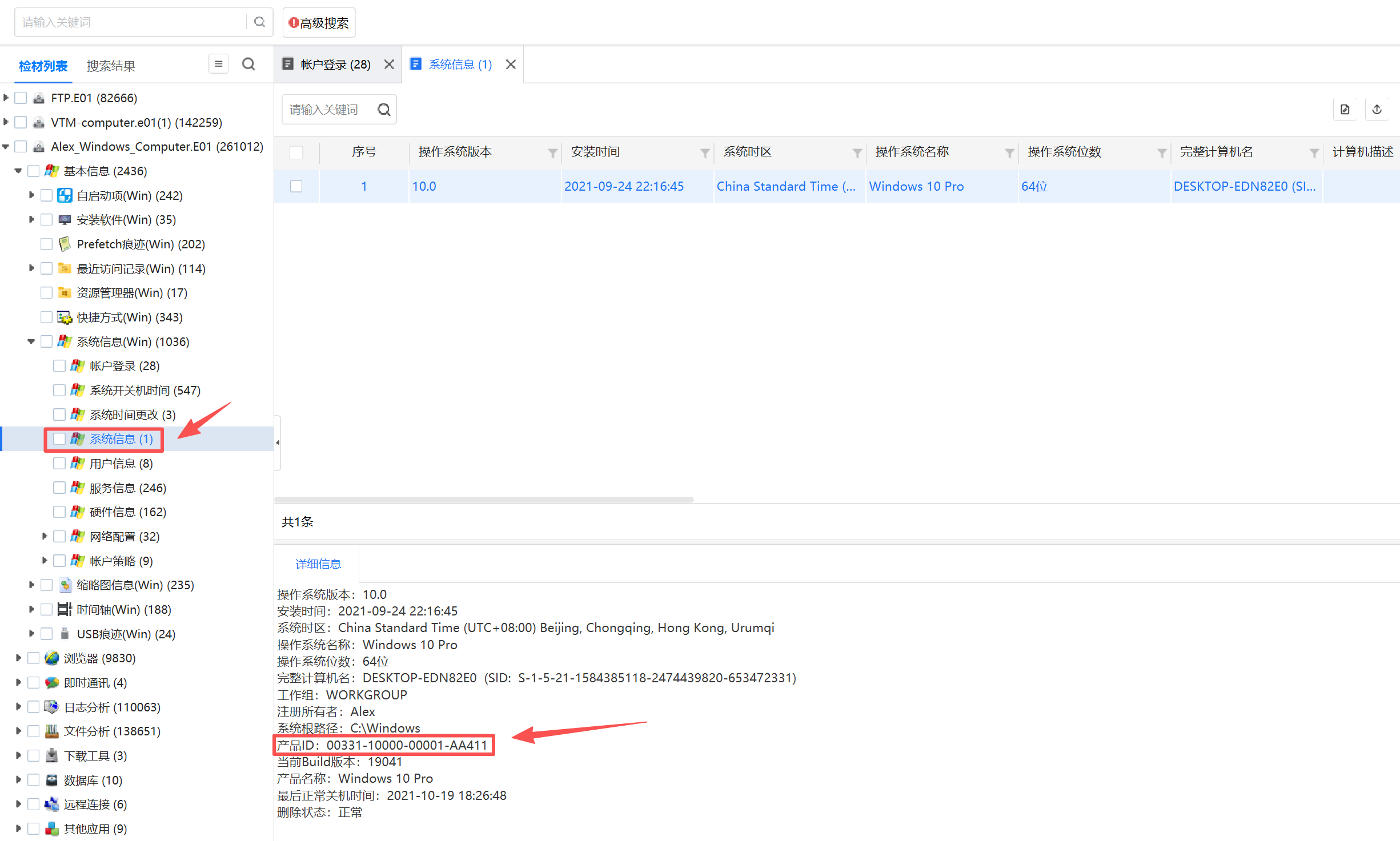Expand the 浏览器 (9830) node

point(18,658)
